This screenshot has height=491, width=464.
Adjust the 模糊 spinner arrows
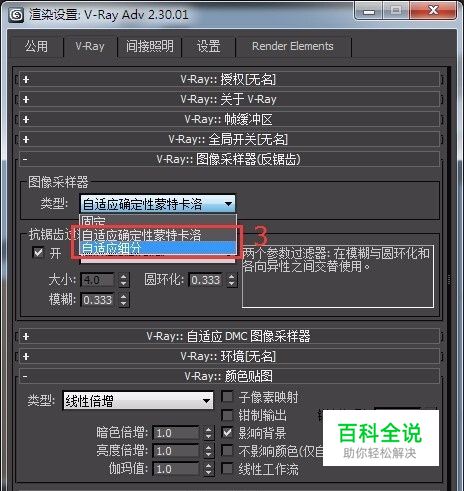pyautogui.click(x=123, y=300)
